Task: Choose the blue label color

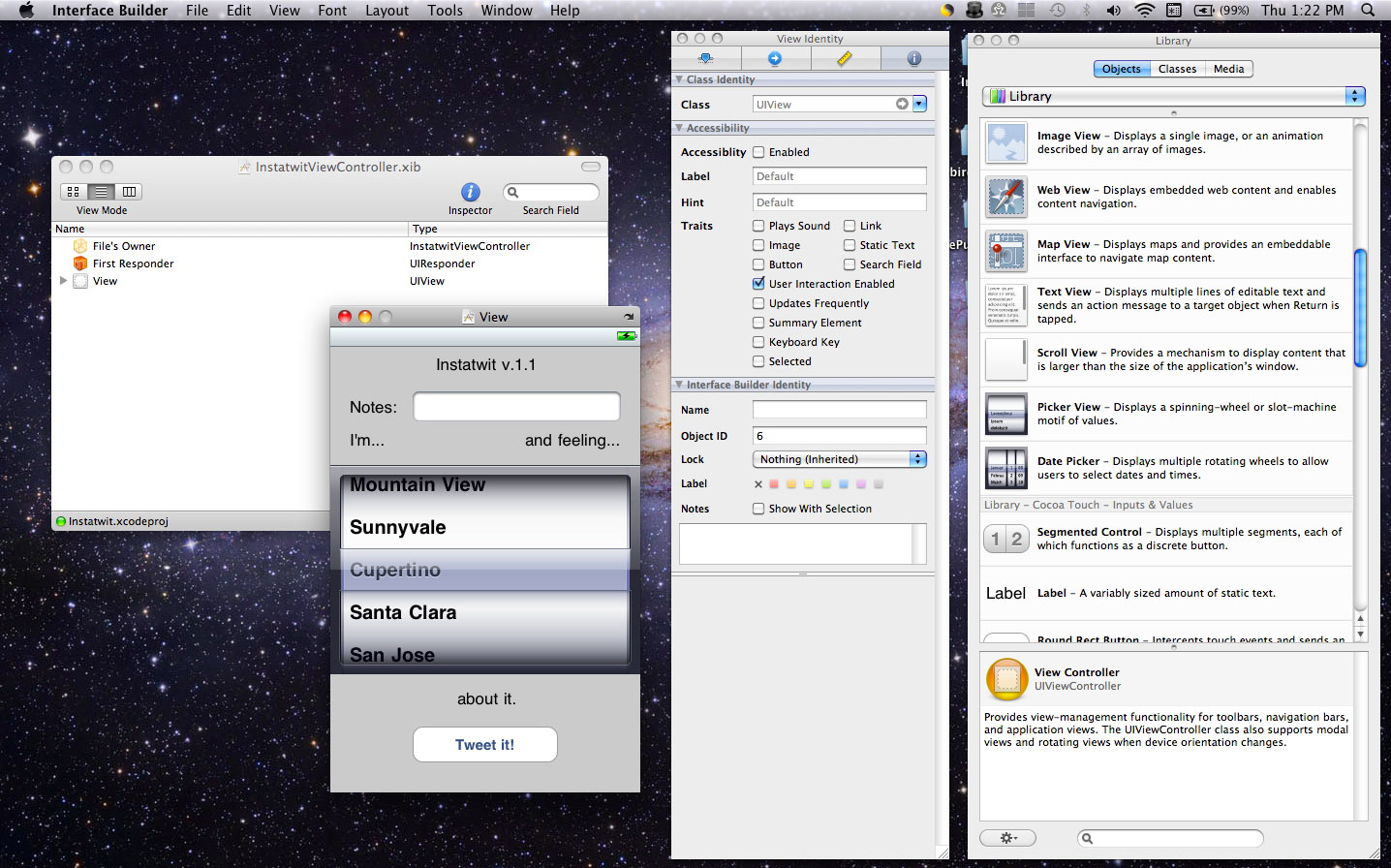Action: click(844, 483)
